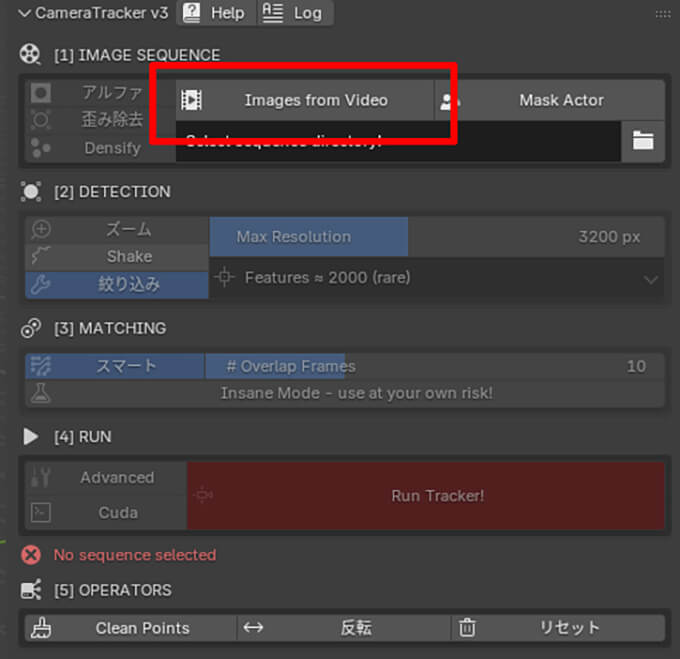This screenshot has width=680, height=659.
Task: Click the tools icon beside Advanced
Action: tap(41, 477)
